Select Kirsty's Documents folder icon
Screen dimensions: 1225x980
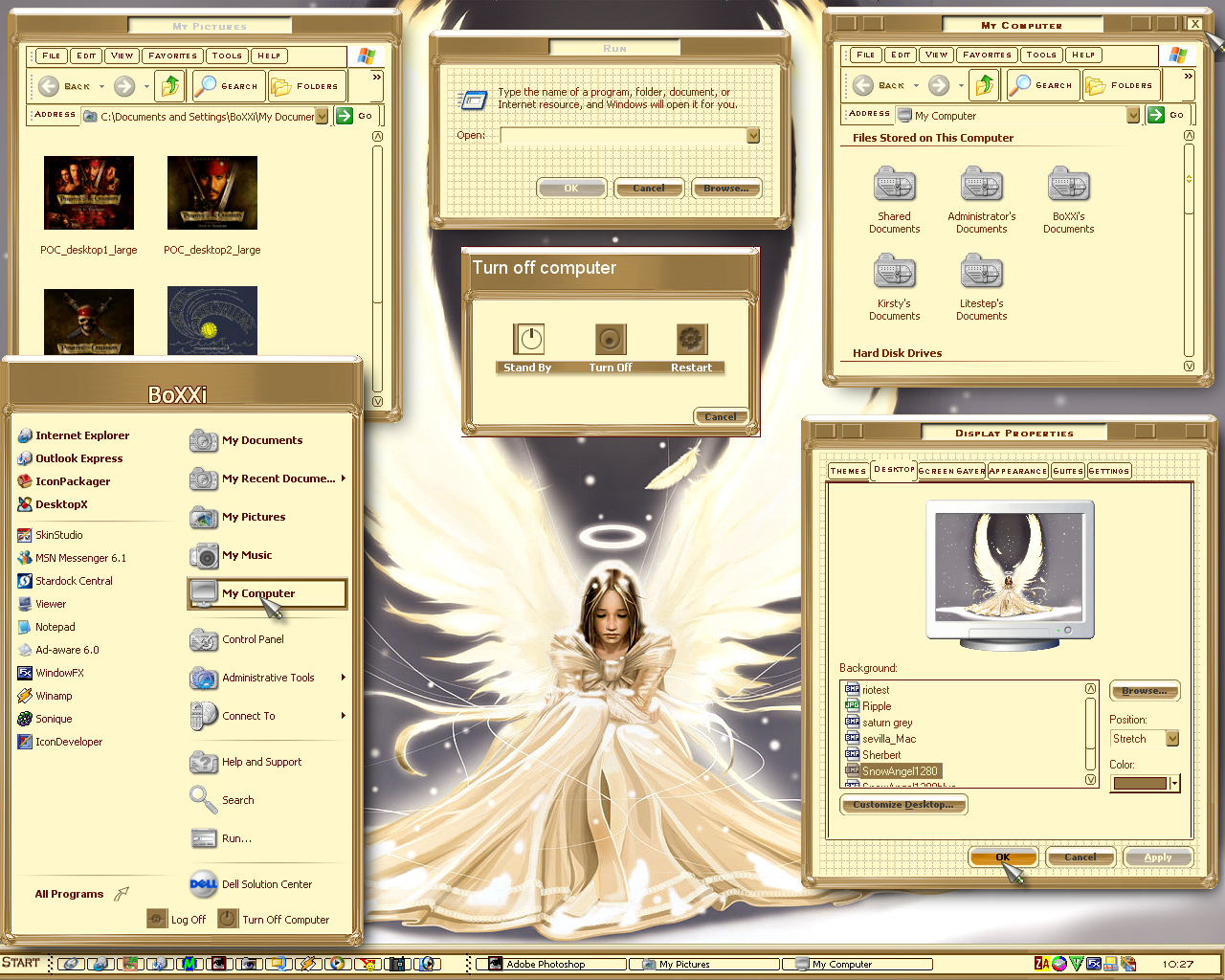(x=894, y=272)
